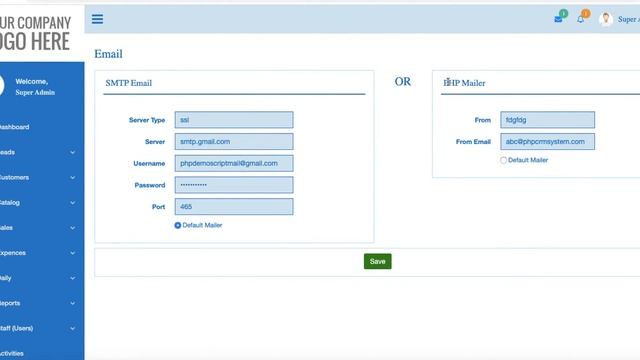Expand the Reports sidebar chevron
640x360 pixels.
click(73, 303)
